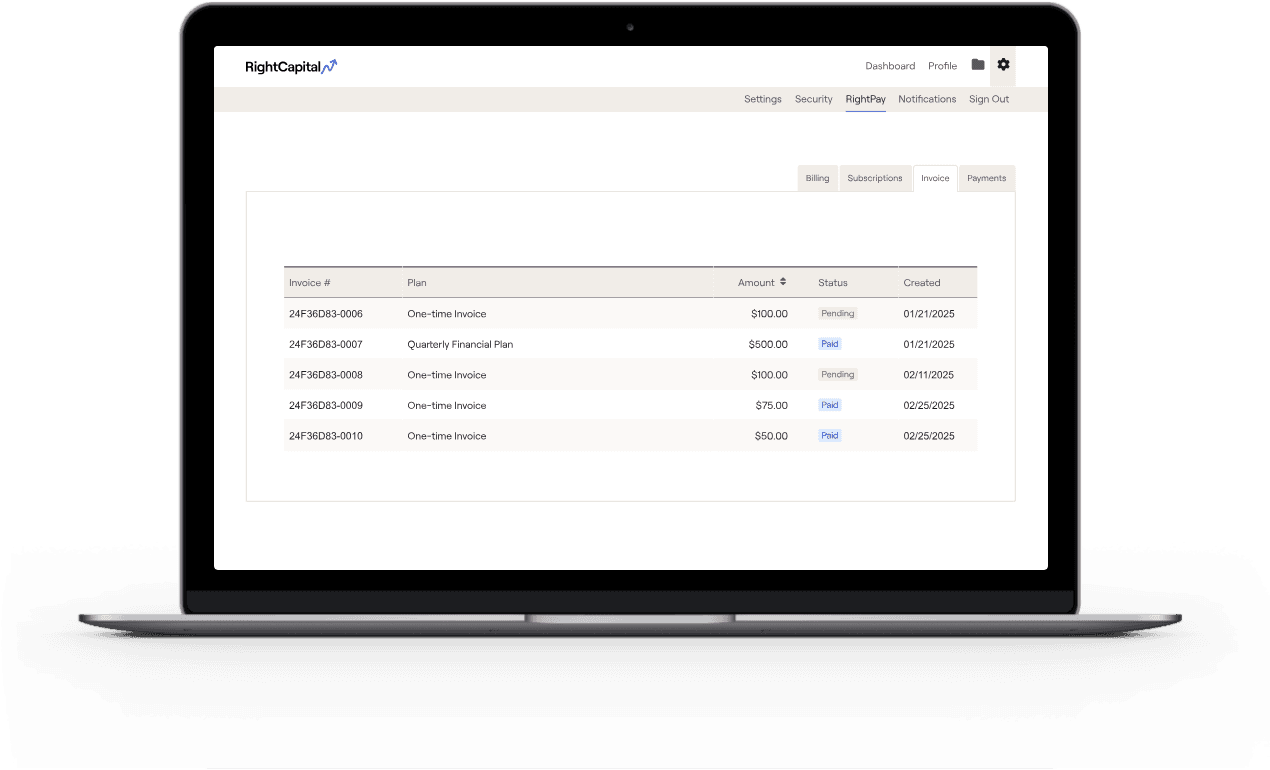Click the RightCapital logo
Viewport: 1270px width, 770px height.
coord(291,67)
